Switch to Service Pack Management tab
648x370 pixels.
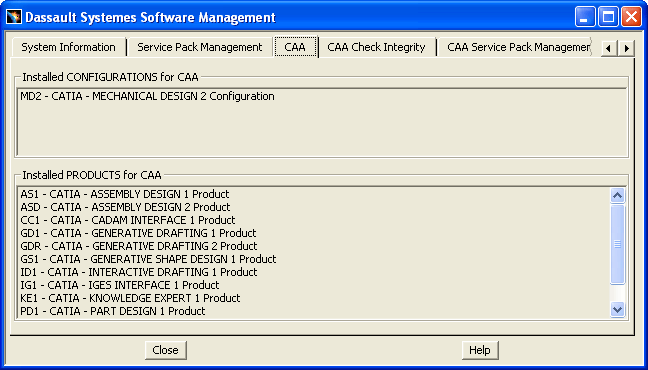click(200, 47)
